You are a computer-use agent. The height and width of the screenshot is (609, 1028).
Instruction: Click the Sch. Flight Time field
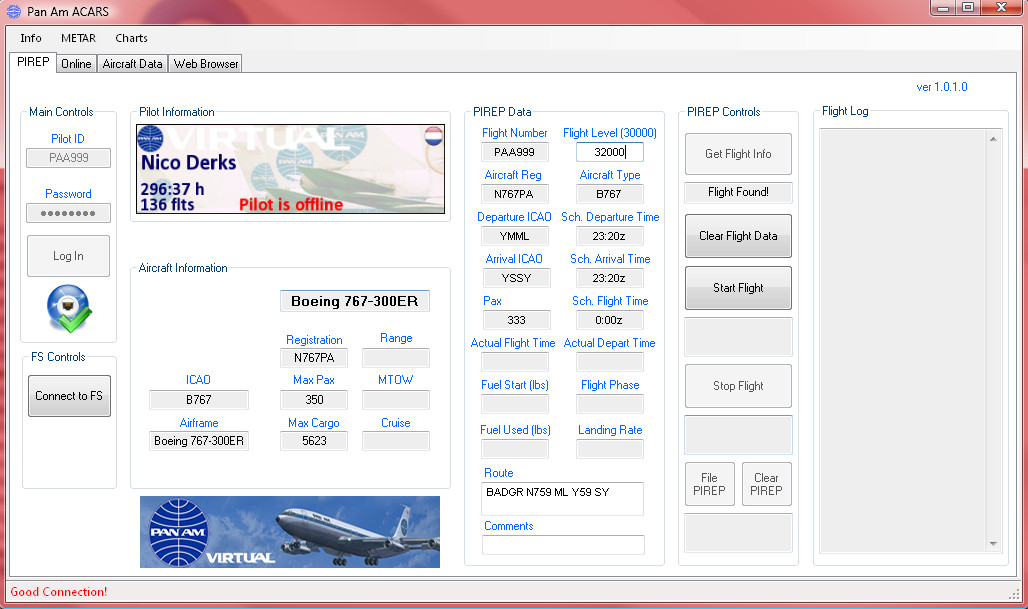tap(610, 320)
